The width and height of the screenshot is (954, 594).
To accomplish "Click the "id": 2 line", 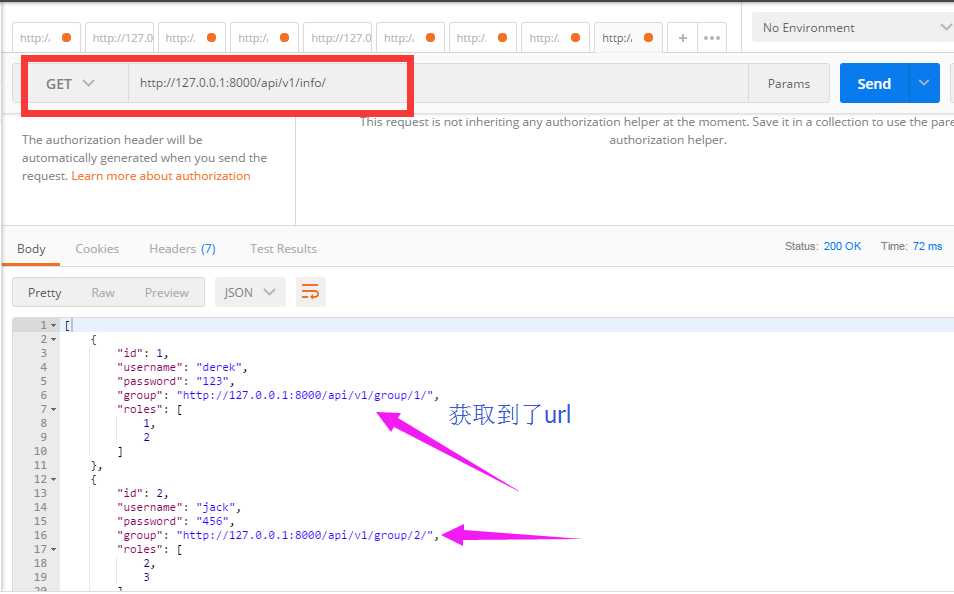I will pos(142,494).
